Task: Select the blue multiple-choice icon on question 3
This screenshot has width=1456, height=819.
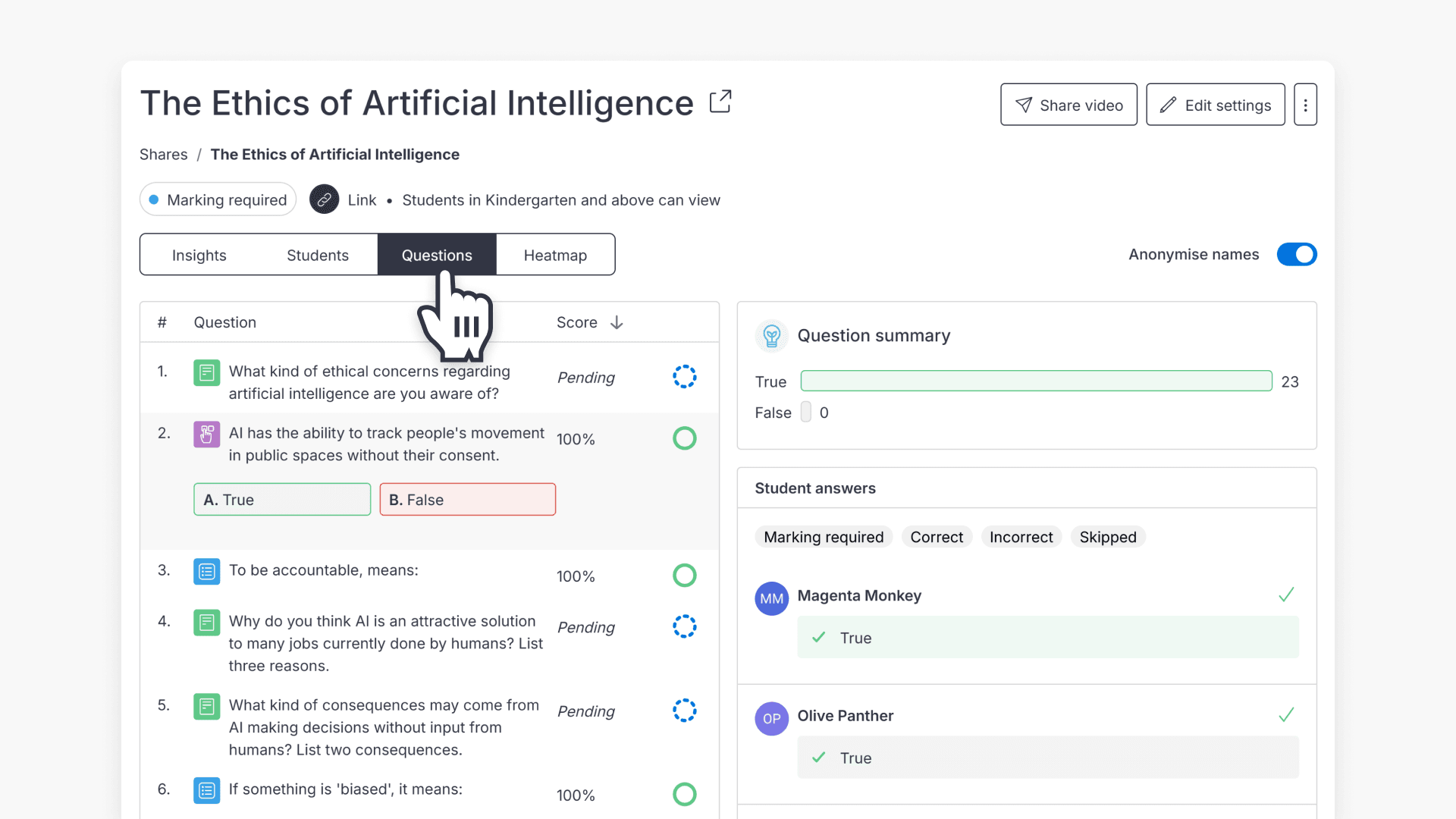Action: click(206, 571)
